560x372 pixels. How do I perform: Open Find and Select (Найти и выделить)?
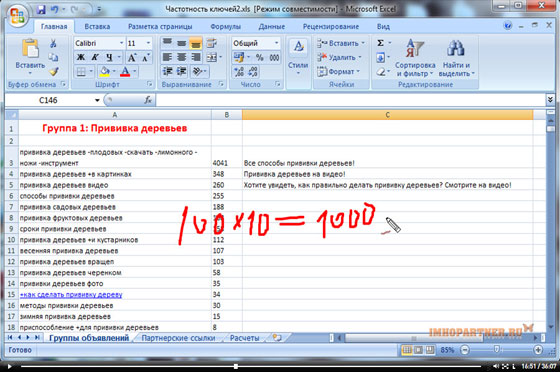(456, 58)
